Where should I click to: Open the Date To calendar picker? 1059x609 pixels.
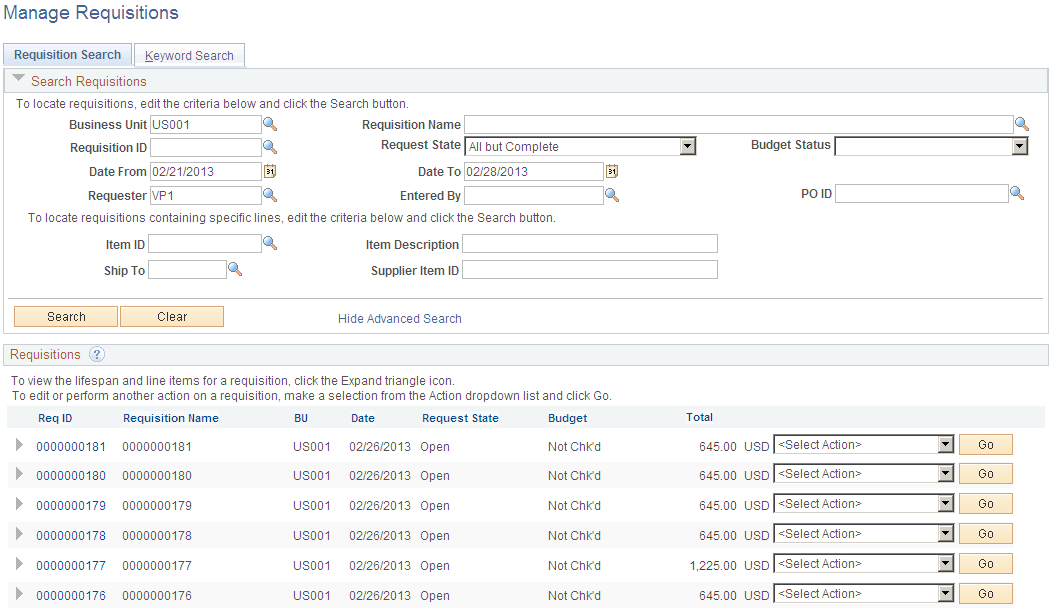click(611, 171)
